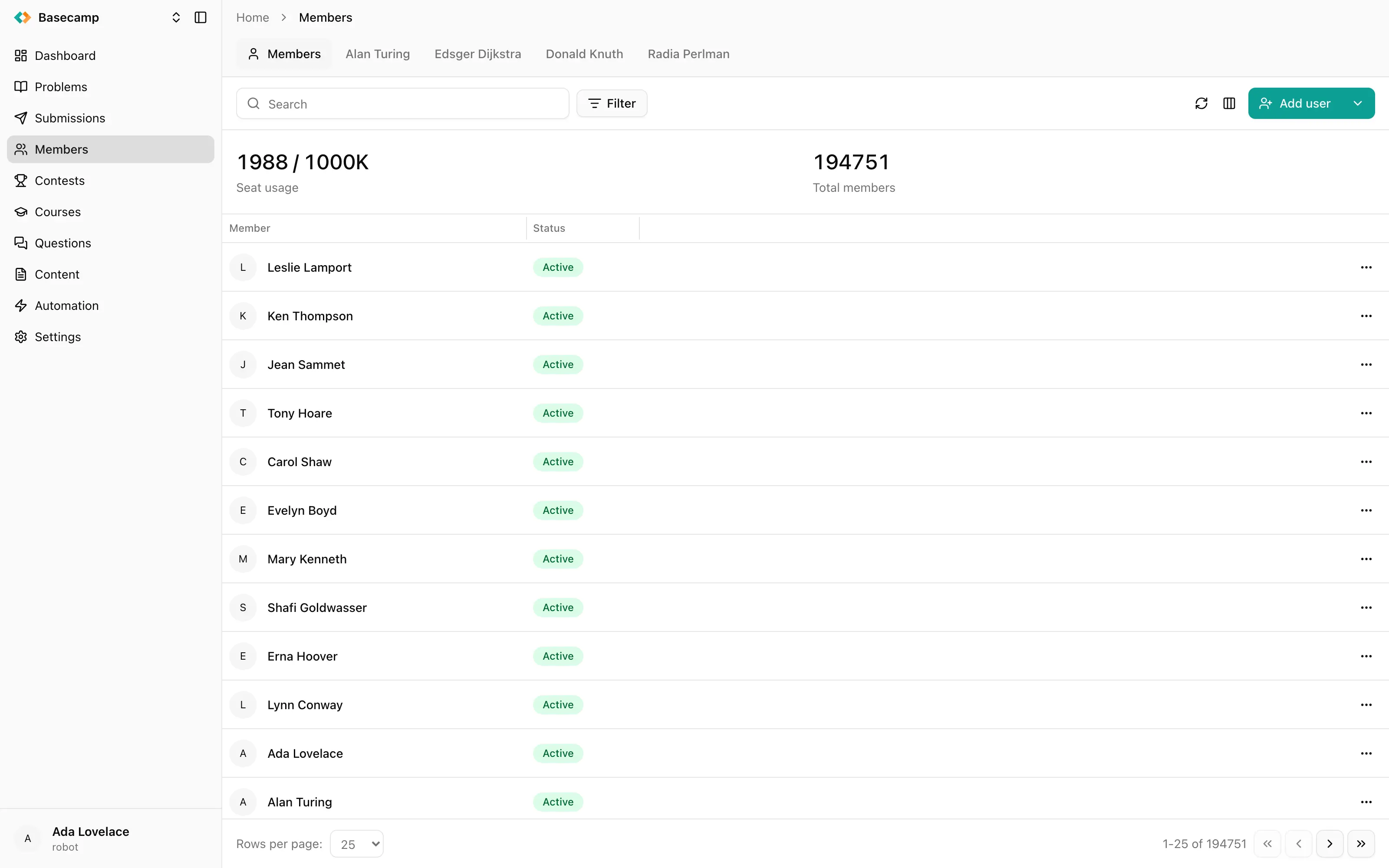The image size is (1389, 868).
Task: Open row actions for Lynn Conway
Action: [x=1366, y=705]
